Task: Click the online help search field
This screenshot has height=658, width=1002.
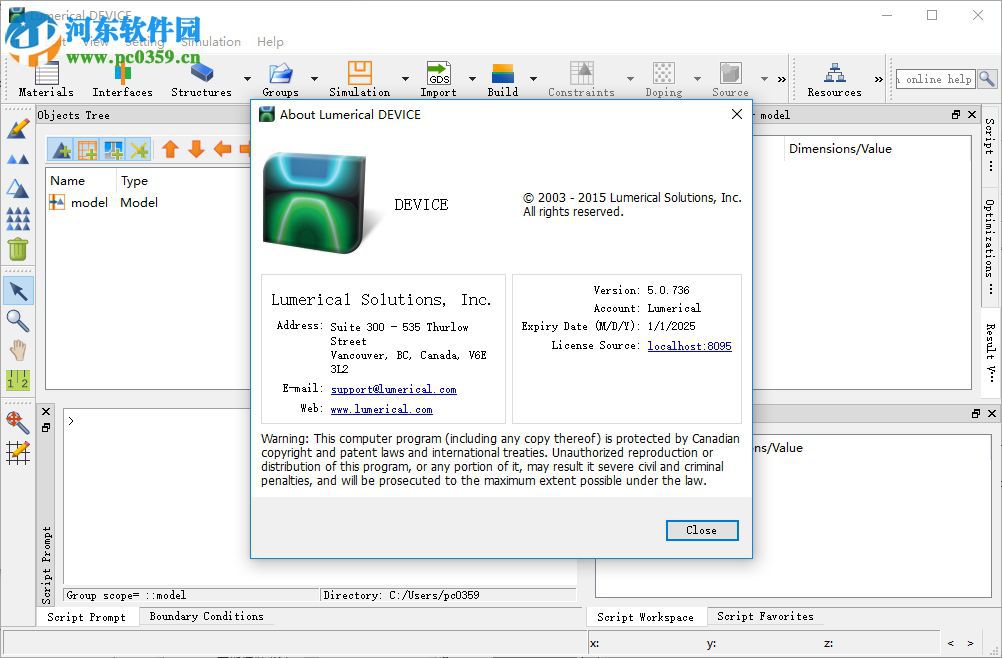Action: [934, 79]
